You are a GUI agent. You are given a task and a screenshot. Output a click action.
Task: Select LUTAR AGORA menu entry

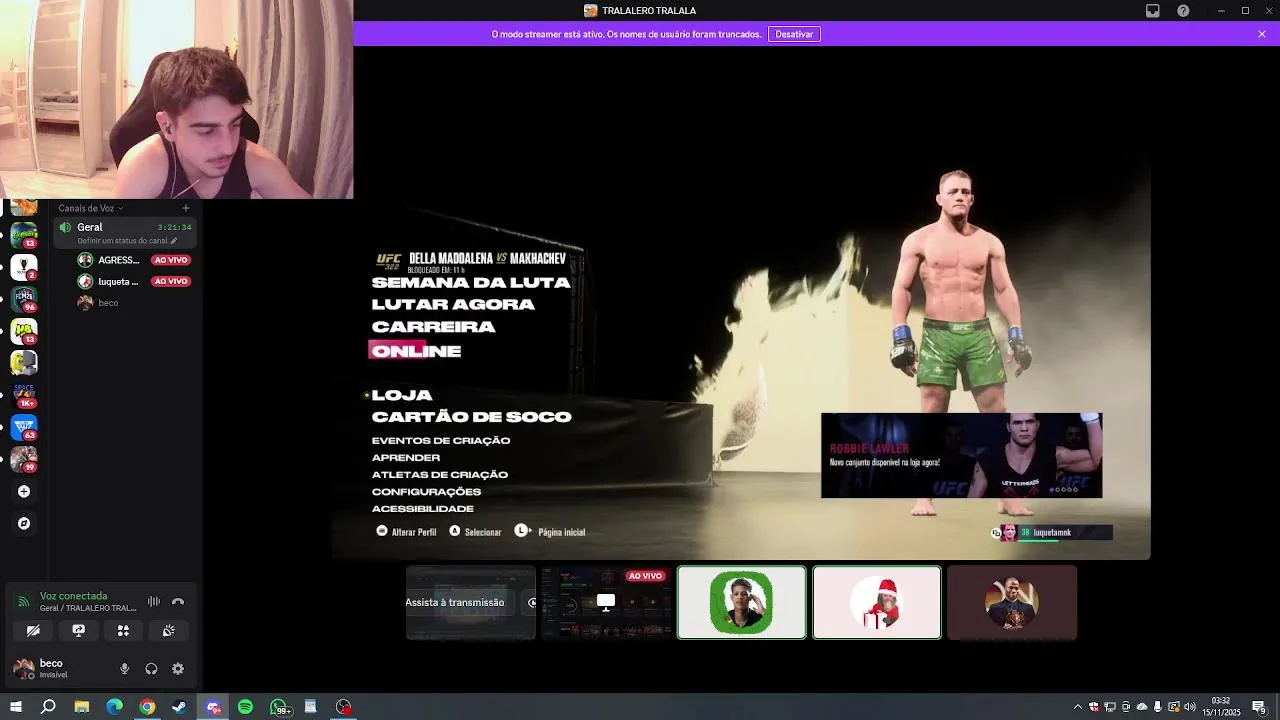(x=453, y=305)
